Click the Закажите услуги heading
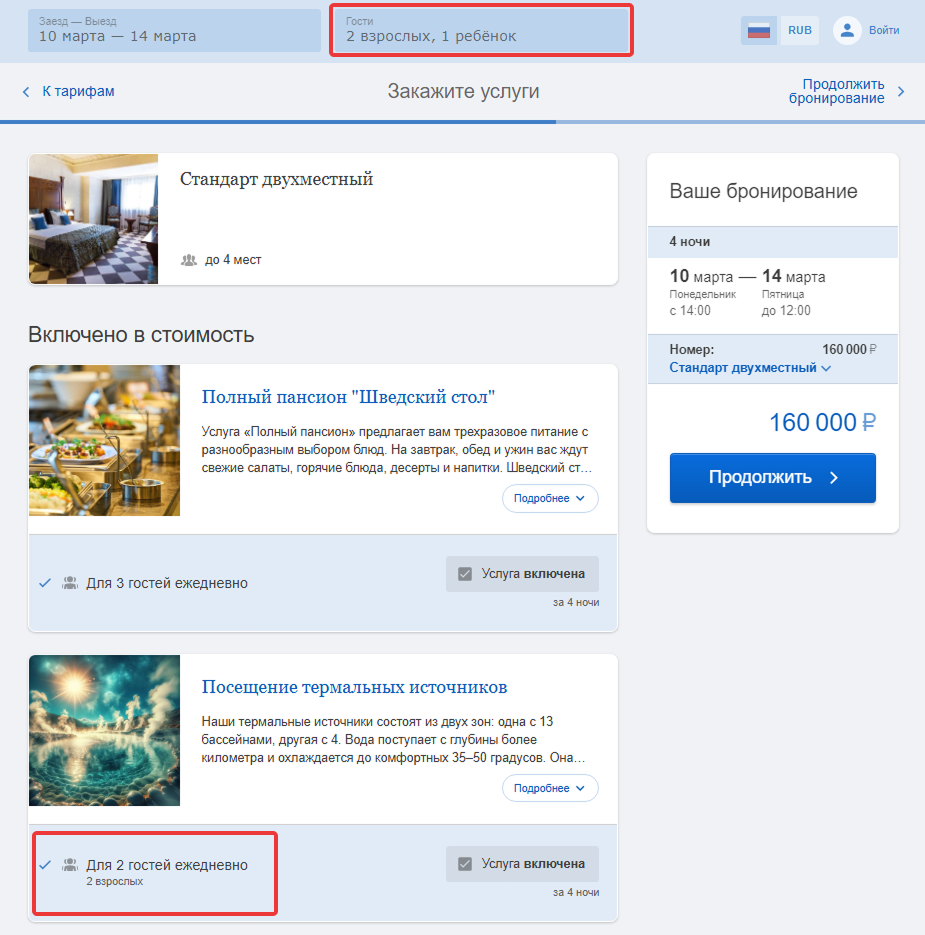The height and width of the screenshot is (935, 925). (x=463, y=91)
